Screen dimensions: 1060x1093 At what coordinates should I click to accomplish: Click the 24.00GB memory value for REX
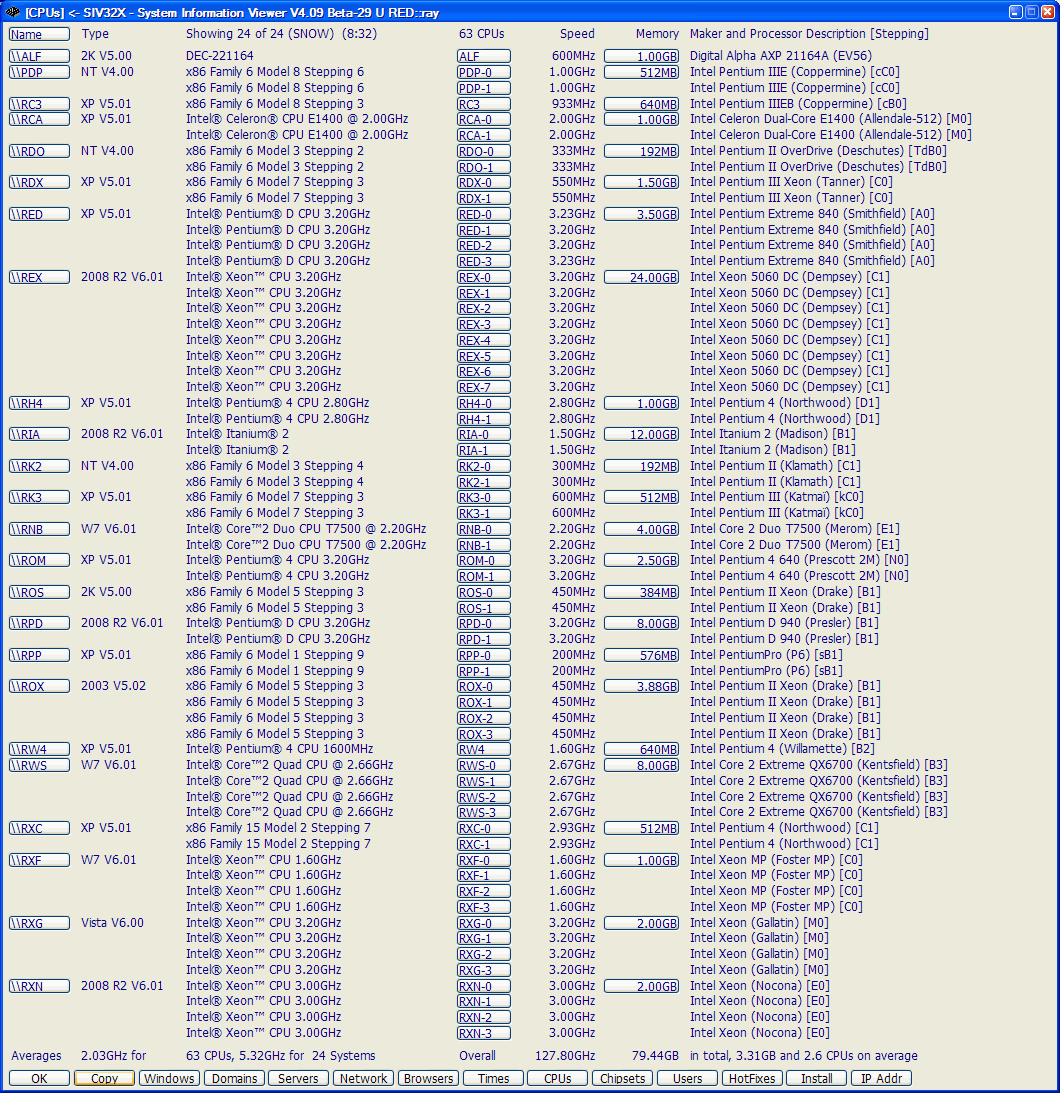point(641,277)
